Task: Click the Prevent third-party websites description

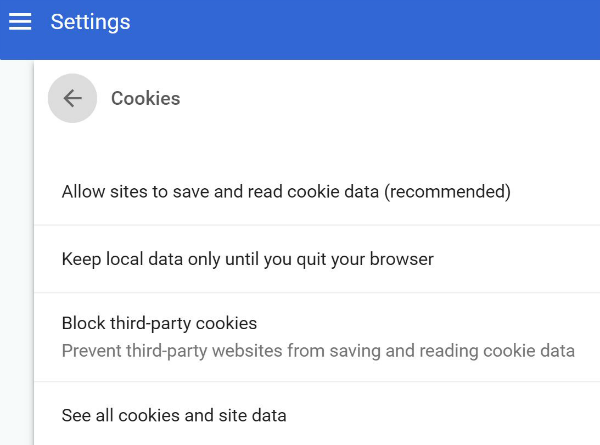Action: click(x=318, y=351)
